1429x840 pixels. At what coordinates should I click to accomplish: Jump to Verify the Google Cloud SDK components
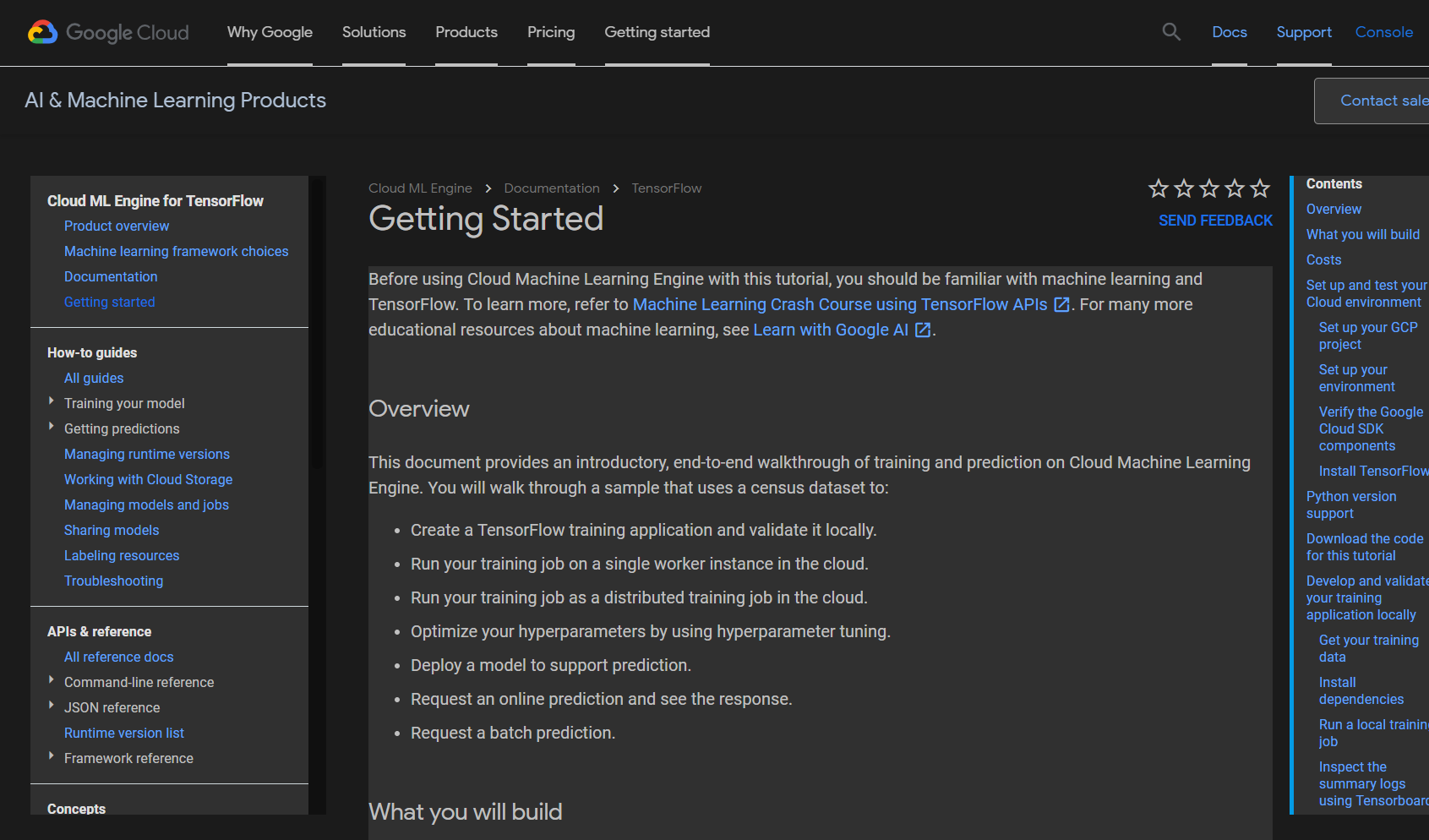coord(1371,428)
